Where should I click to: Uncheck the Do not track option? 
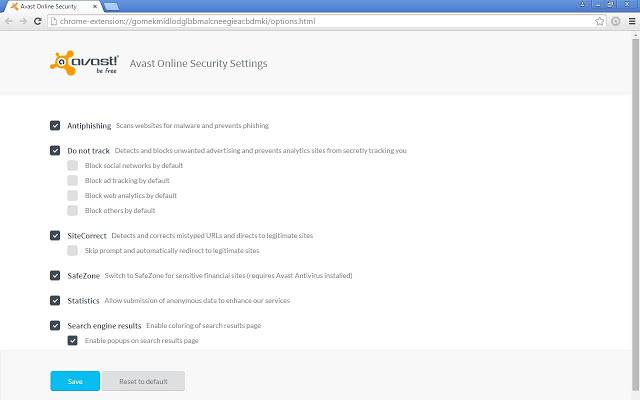55,151
